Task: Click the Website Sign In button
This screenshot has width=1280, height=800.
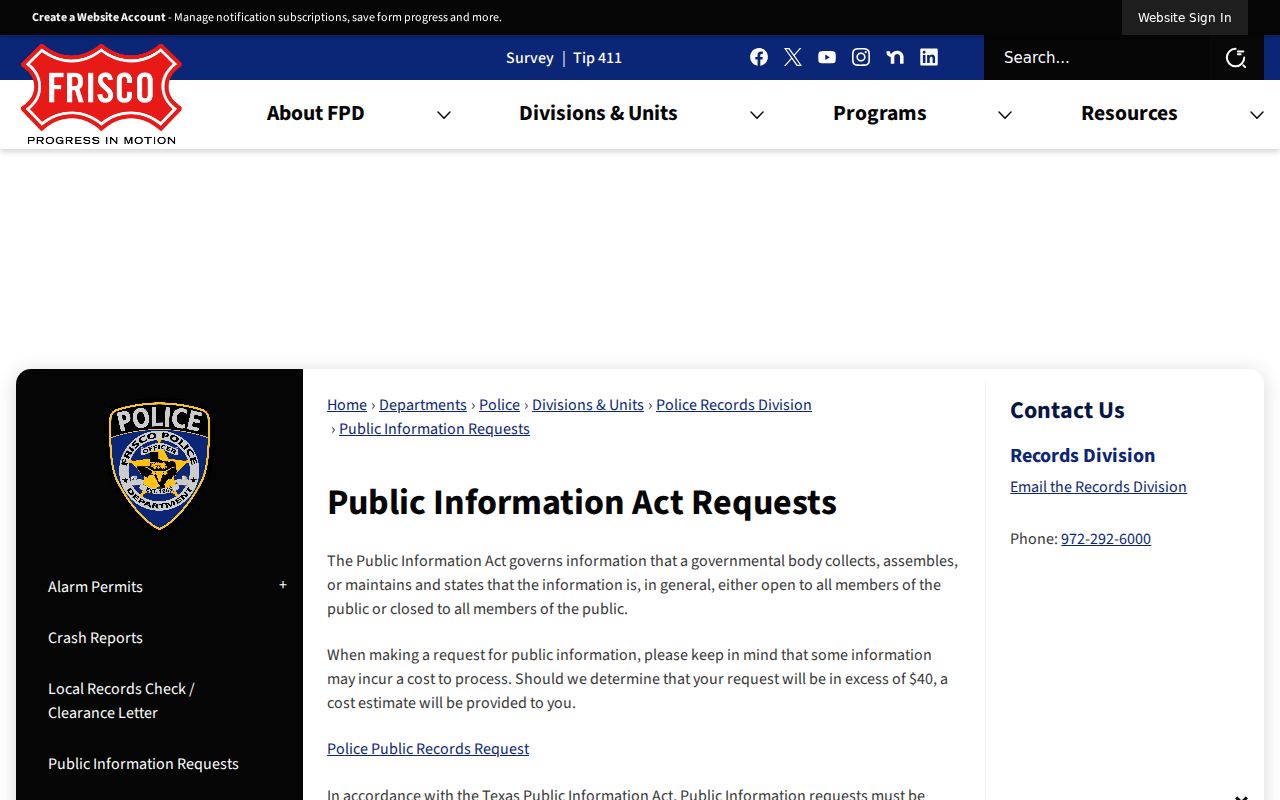Action: (1184, 17)
